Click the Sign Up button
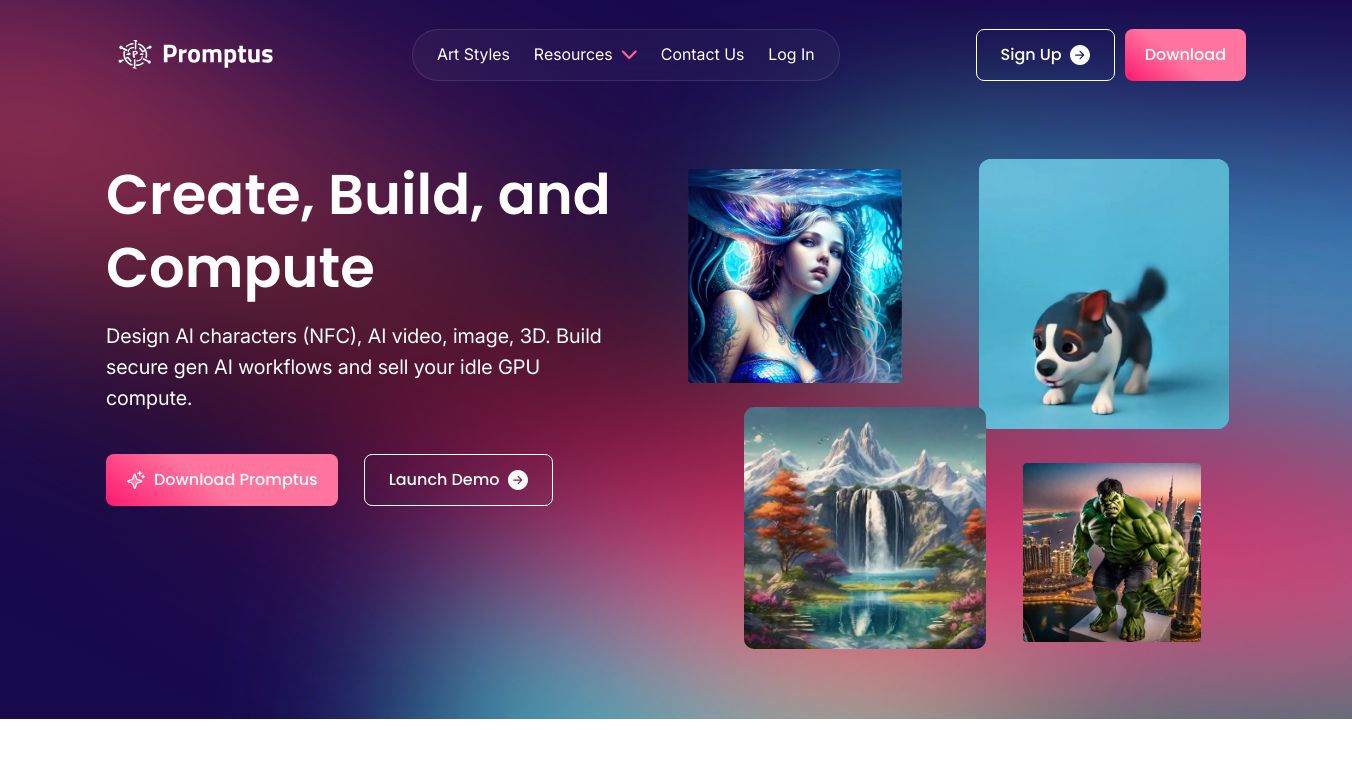The height and width of the screenshot is (760, 1352). (x=1045, y=55)
